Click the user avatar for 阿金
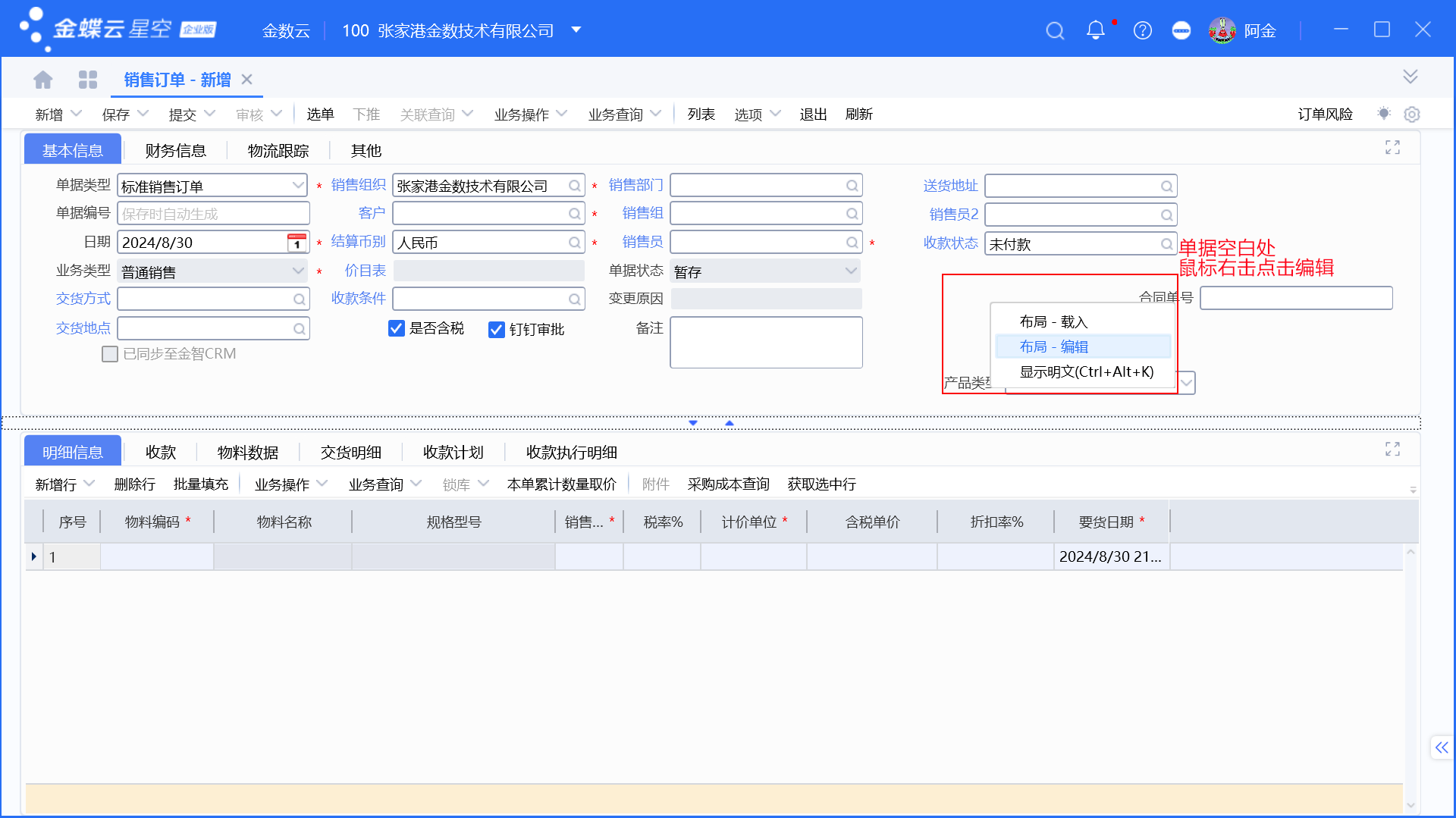This screenshot has height=818, width=1456. point(1222,30)
